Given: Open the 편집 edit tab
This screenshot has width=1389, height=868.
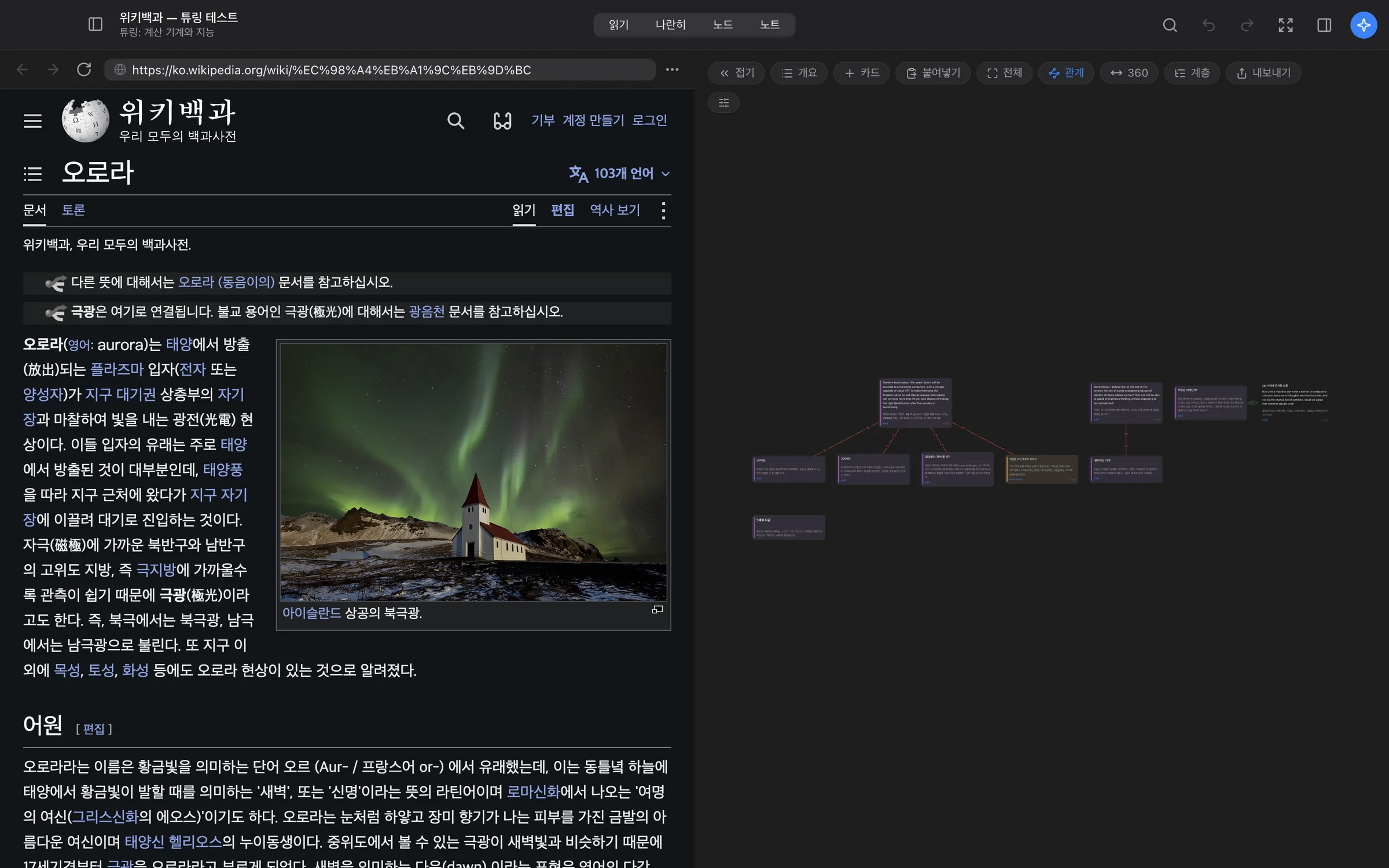Looking at the screenshot, I should [x=562, y=210].
